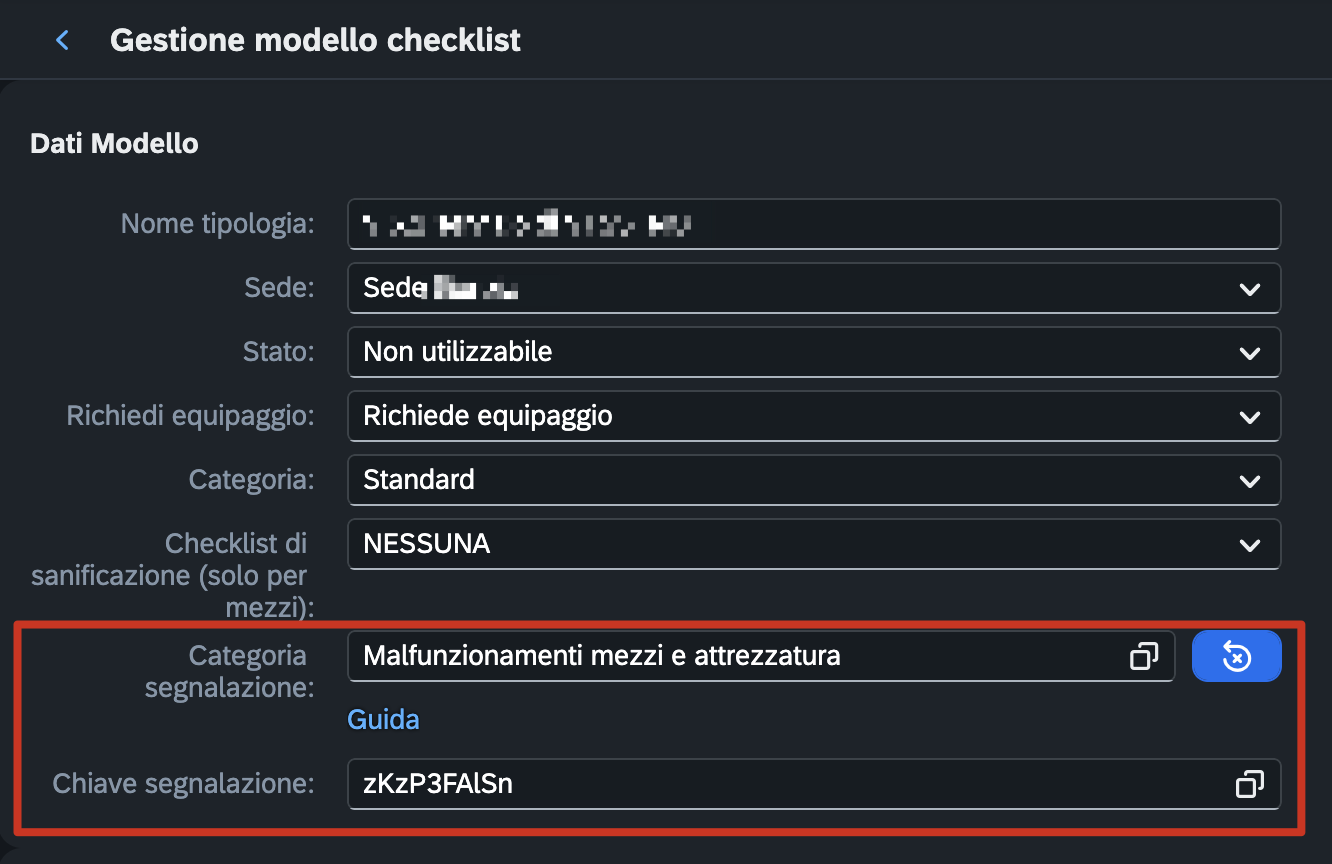The width and height of the screenshot is (1332, 864).
Task: Click the Richiede equipaggio selected value
Action: click(488, 416)
